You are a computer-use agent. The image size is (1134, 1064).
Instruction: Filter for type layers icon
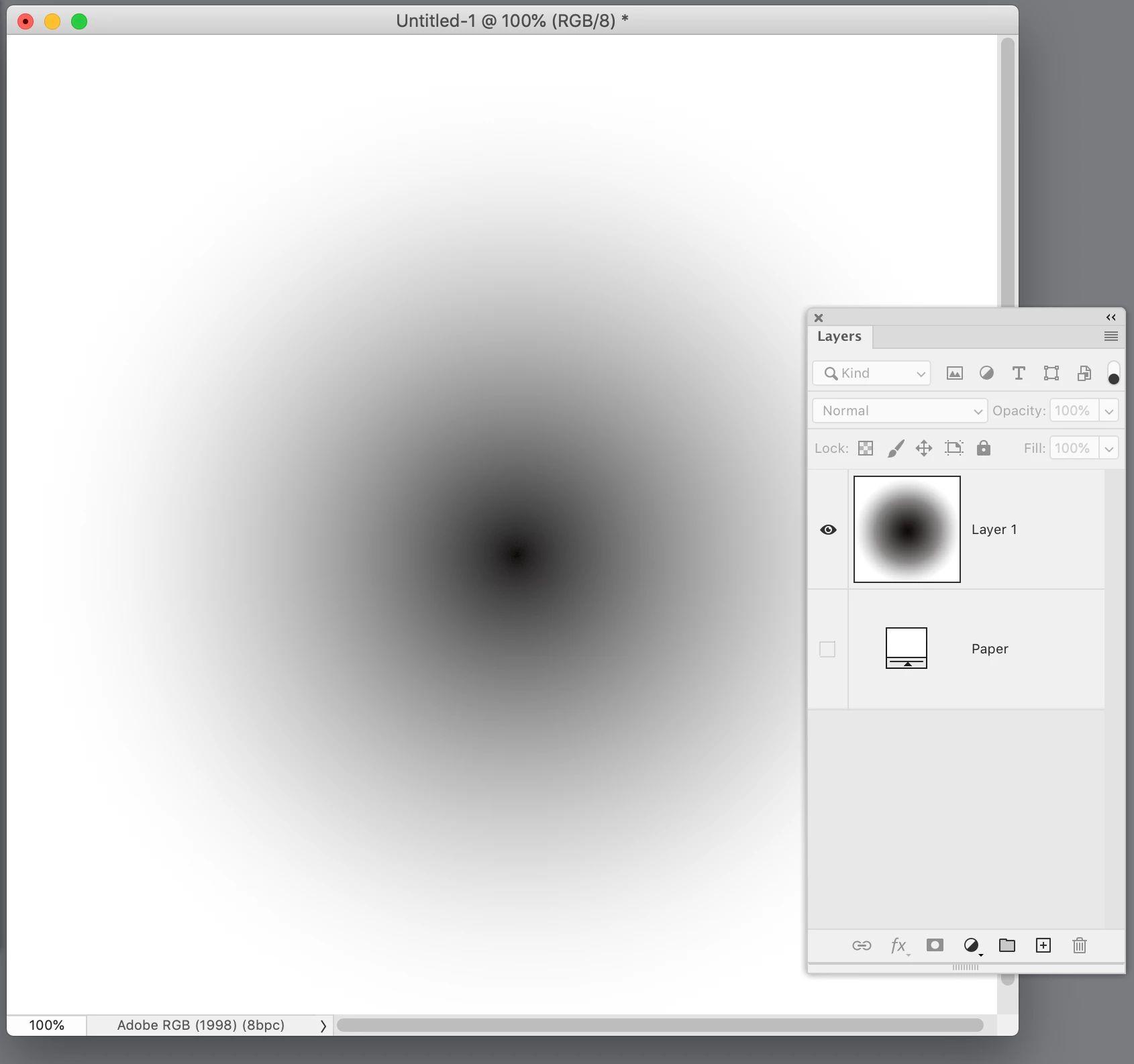(1019, 373)
